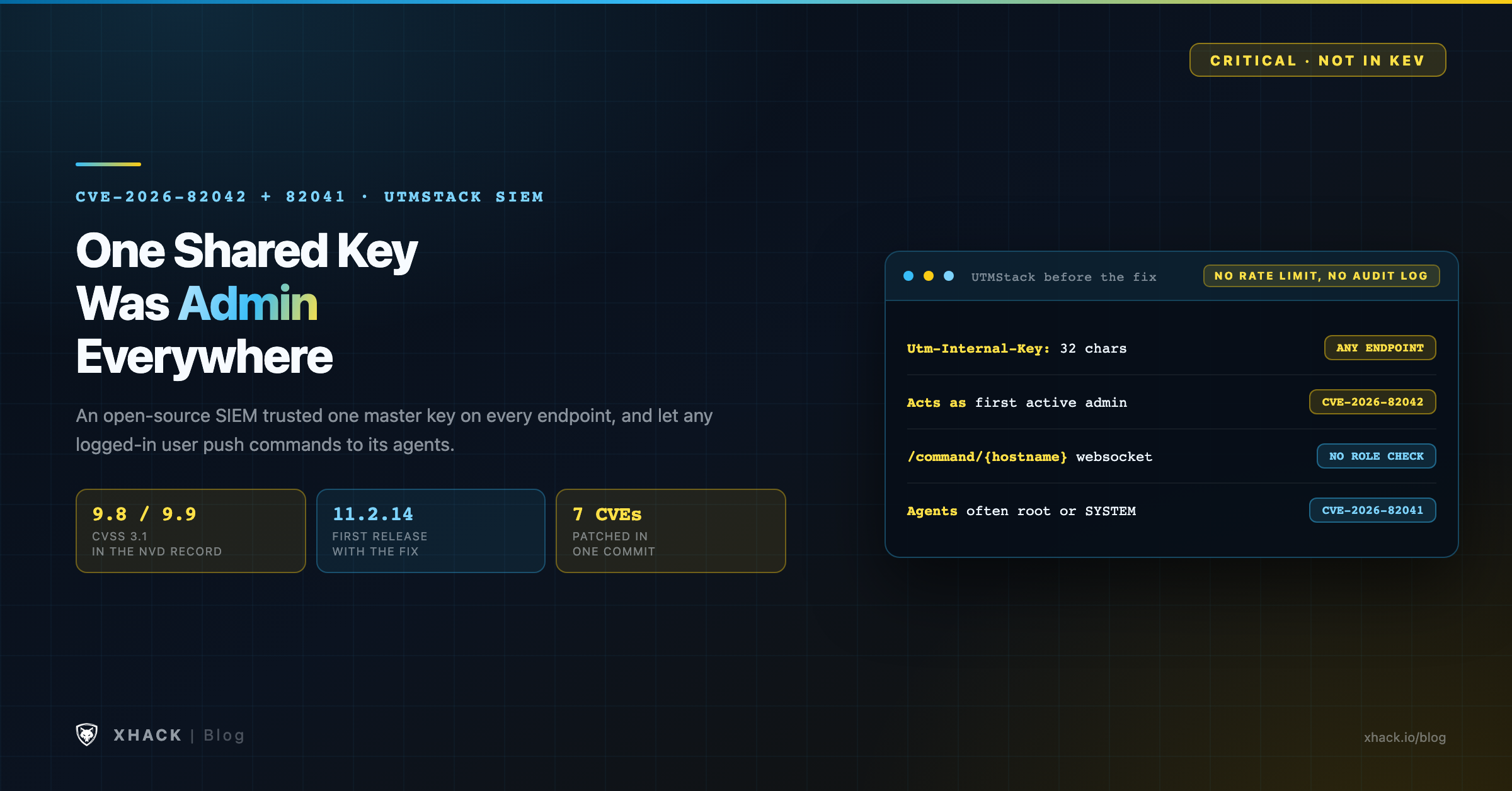The image size is (1512, 791).
Task: Click the '/command/{hostname} websocket' row
Action: [1171, 457]
